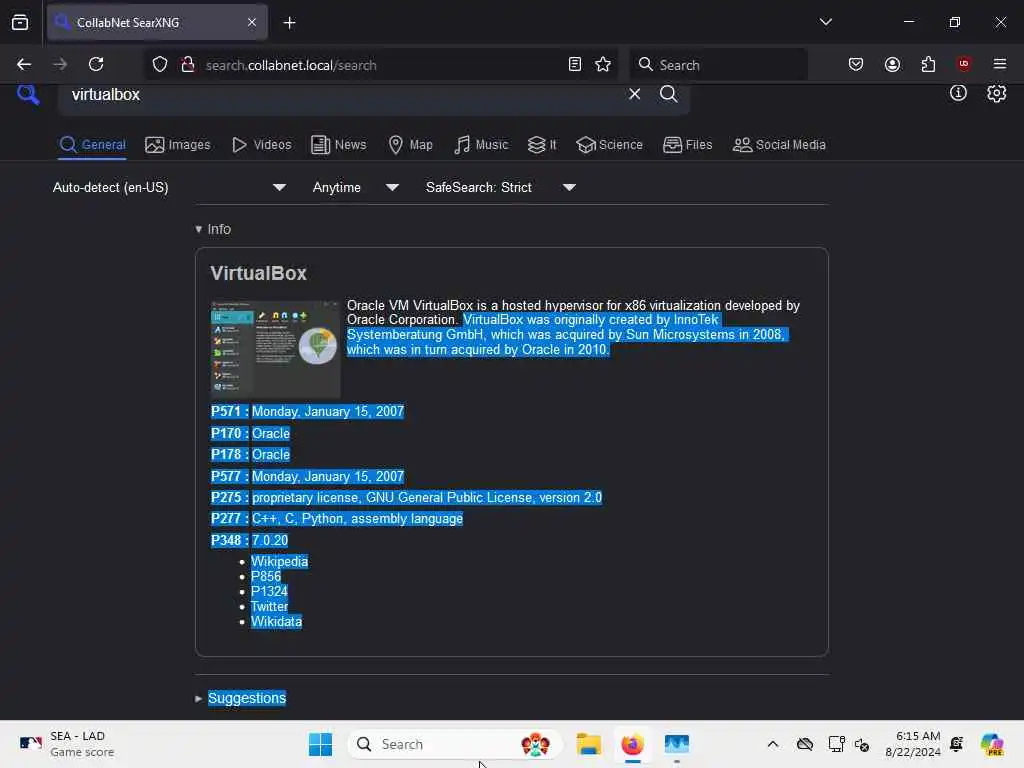View site security lock information
Viewport: 1024px width, 768px height.
pos(187,65)
